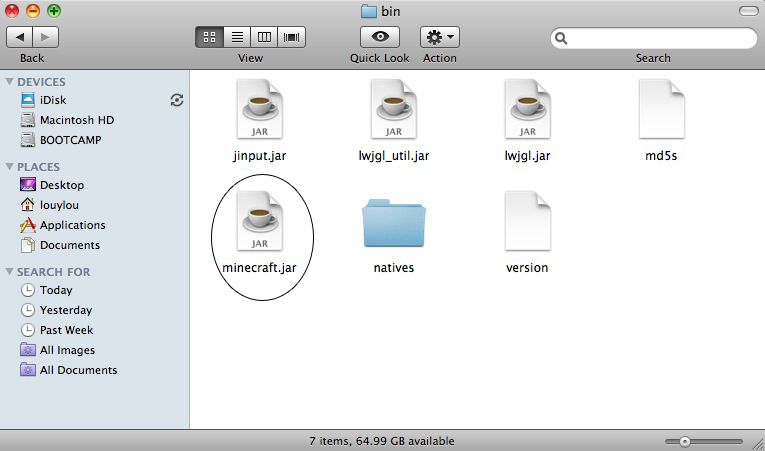Click the green zoom window button
Viewport: 765px width, 451px height.
tap(54, 11)
